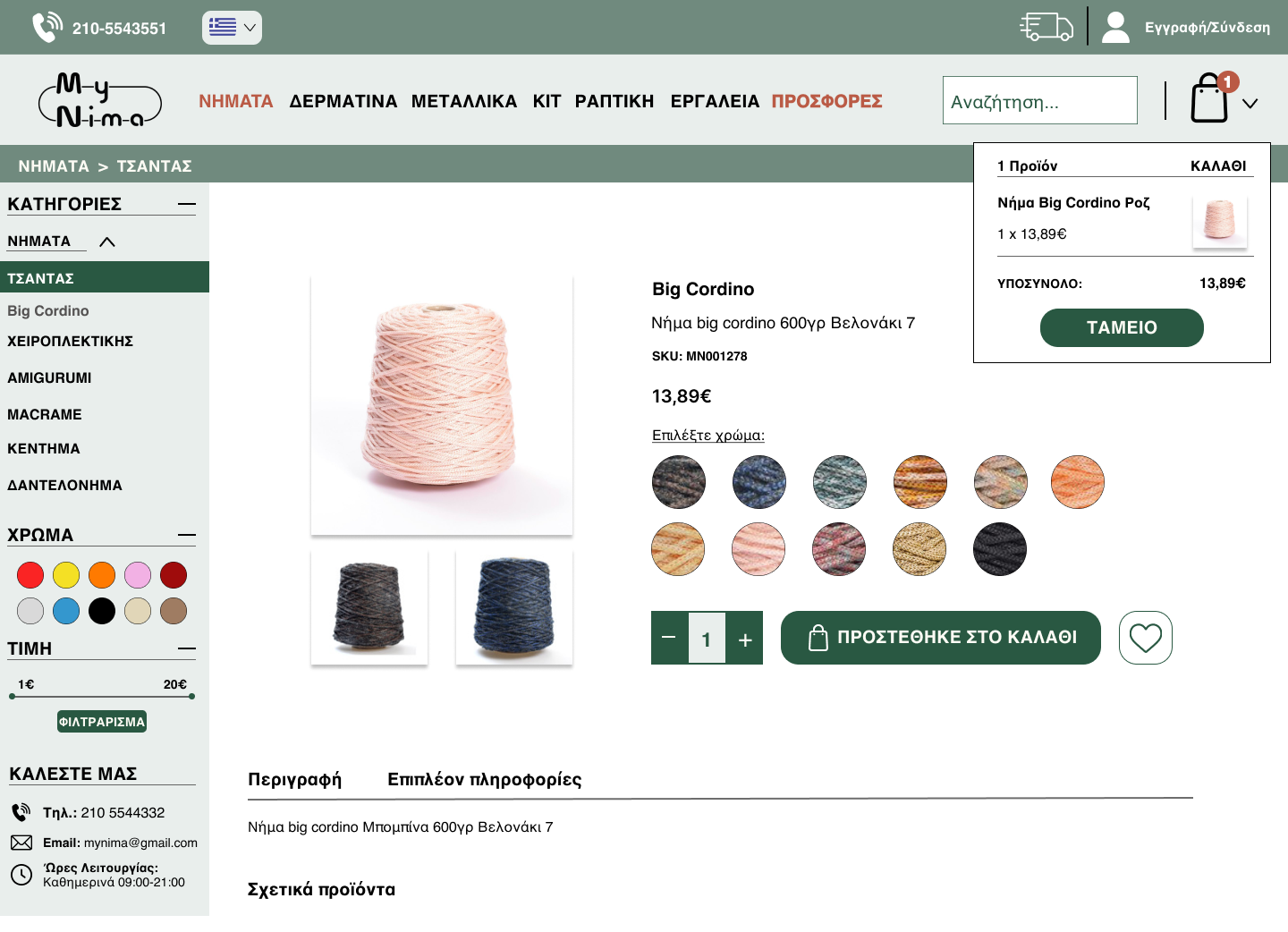Image resolution: width=1288 pixels, height=932 pixels.
Task: Add product to wishlist heart icon
Action: 1145,638
